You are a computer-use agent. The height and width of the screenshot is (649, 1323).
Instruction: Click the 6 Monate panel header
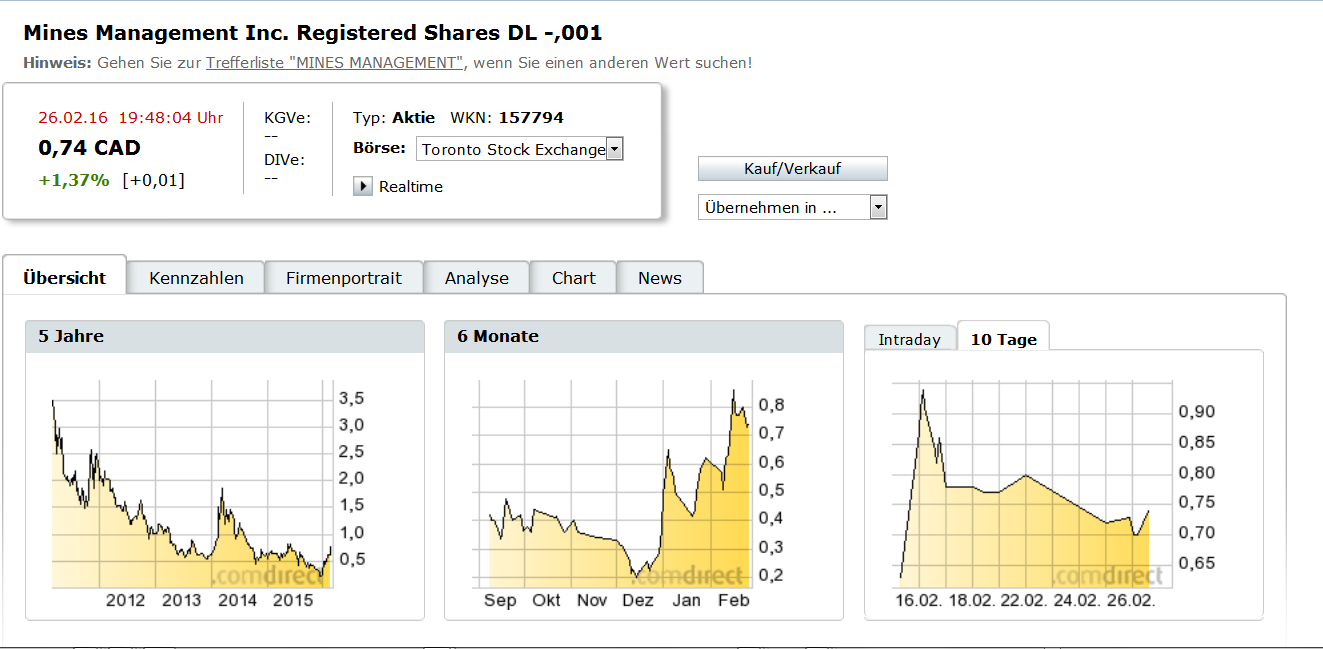(x=644, y=337)
